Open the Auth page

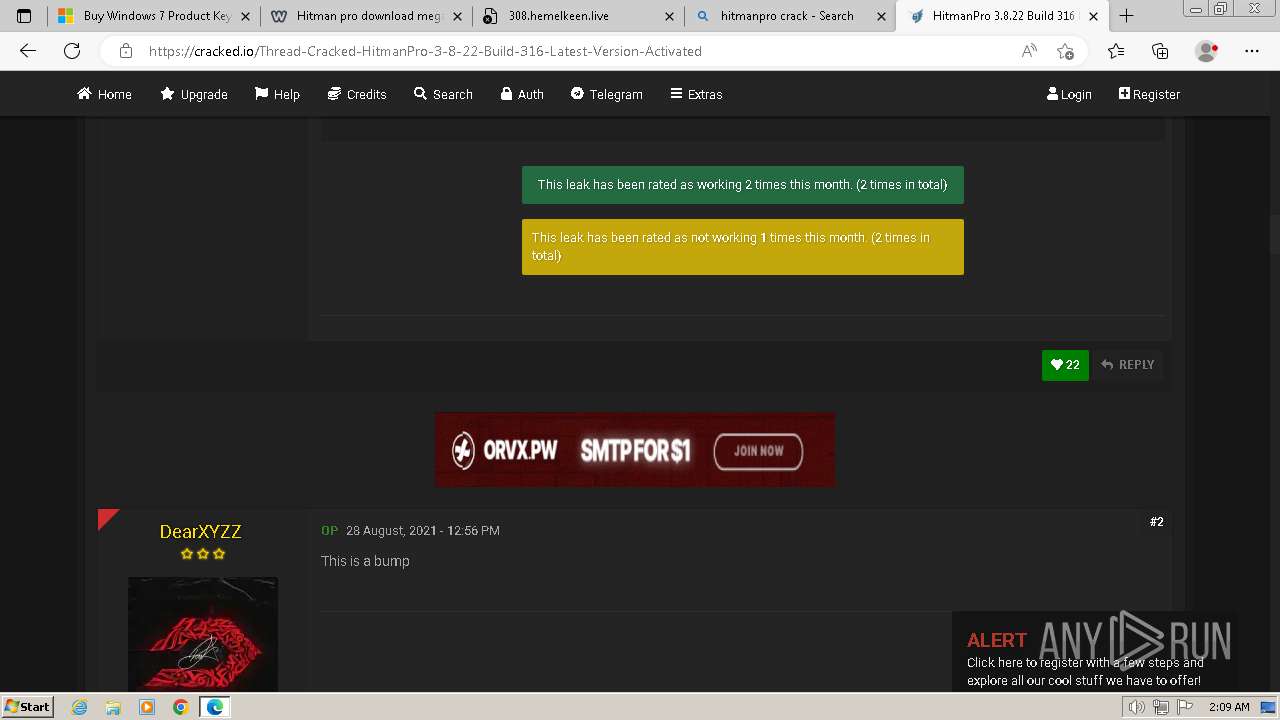point(522,94)
